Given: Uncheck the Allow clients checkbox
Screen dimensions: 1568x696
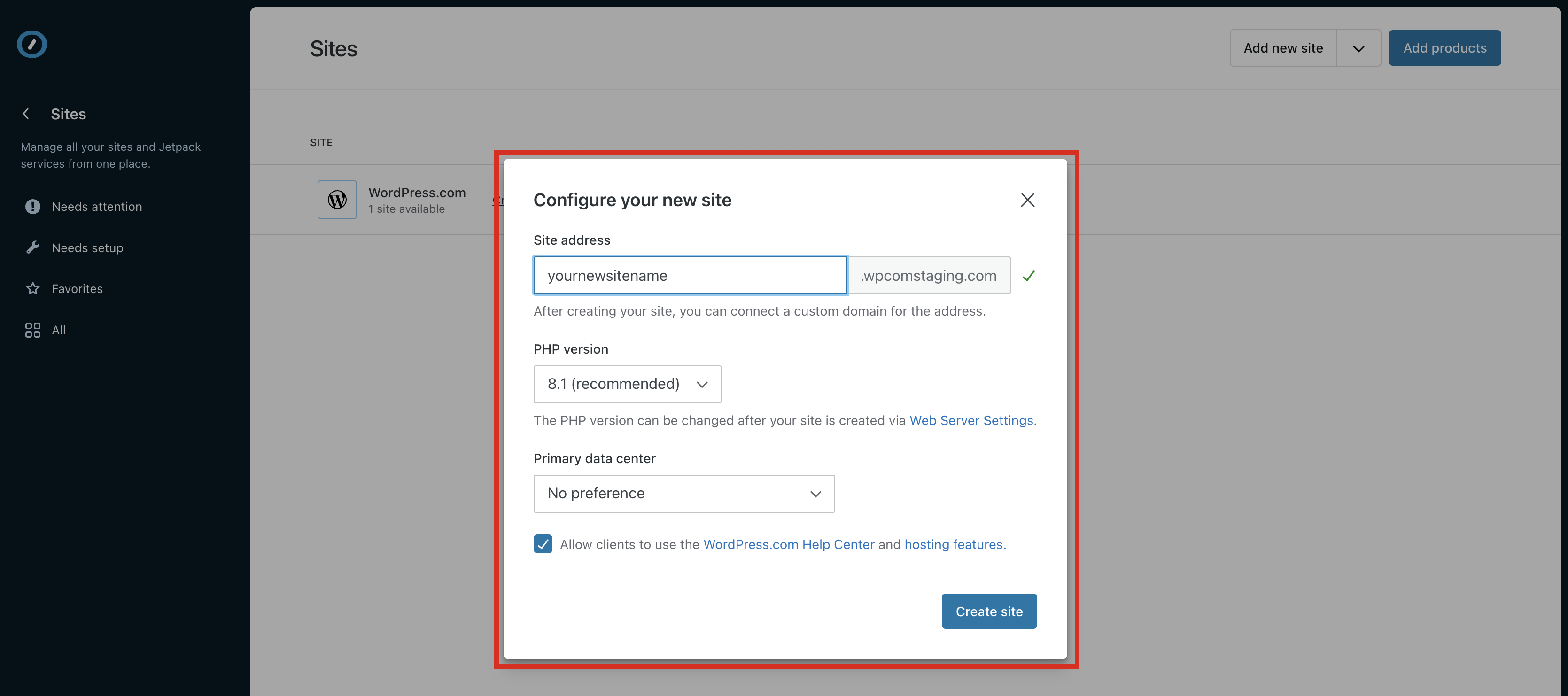Looking at the screenshot, I should pos(543,544).
